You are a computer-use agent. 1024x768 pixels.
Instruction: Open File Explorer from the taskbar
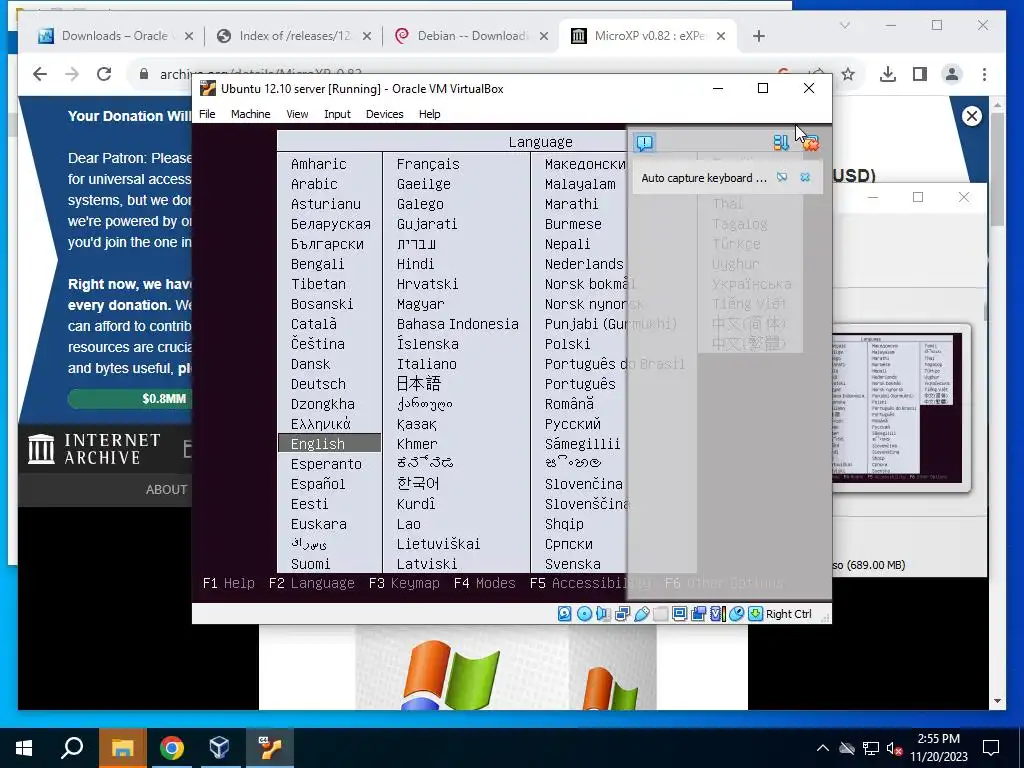(123, 748)
